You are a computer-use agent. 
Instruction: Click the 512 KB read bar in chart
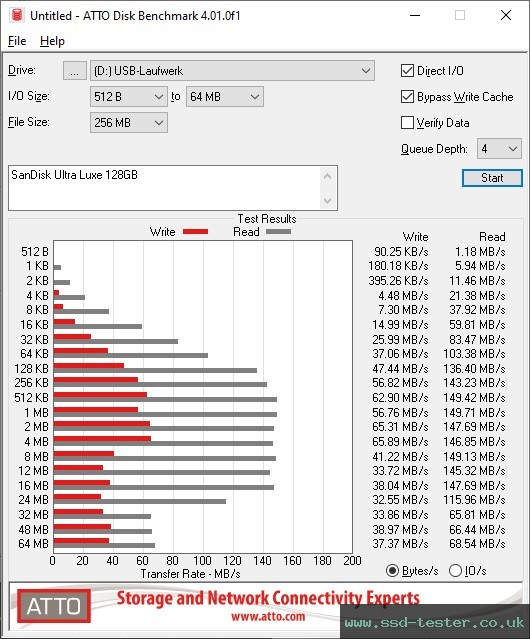165,400
